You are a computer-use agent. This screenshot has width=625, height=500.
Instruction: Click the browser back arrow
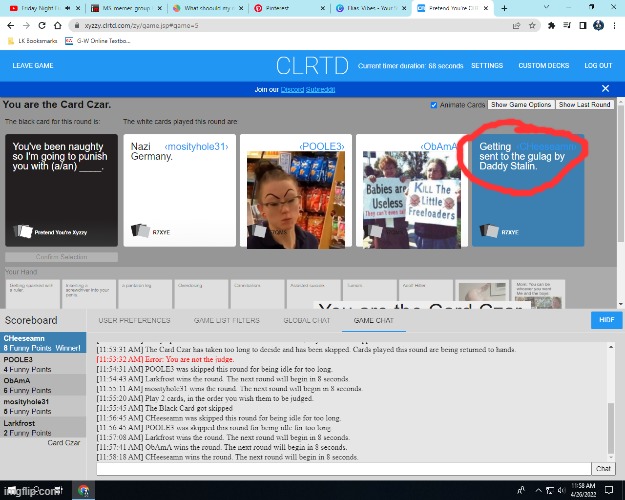point(9,25)
